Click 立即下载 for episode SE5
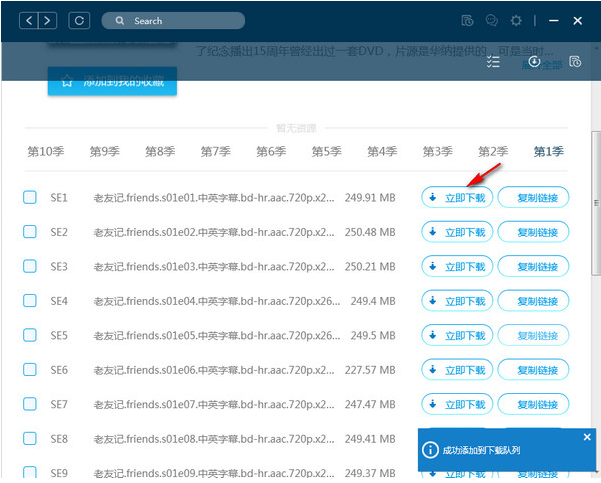The width and height of the screenshot is (601, 483). click(x=457, y=335)
